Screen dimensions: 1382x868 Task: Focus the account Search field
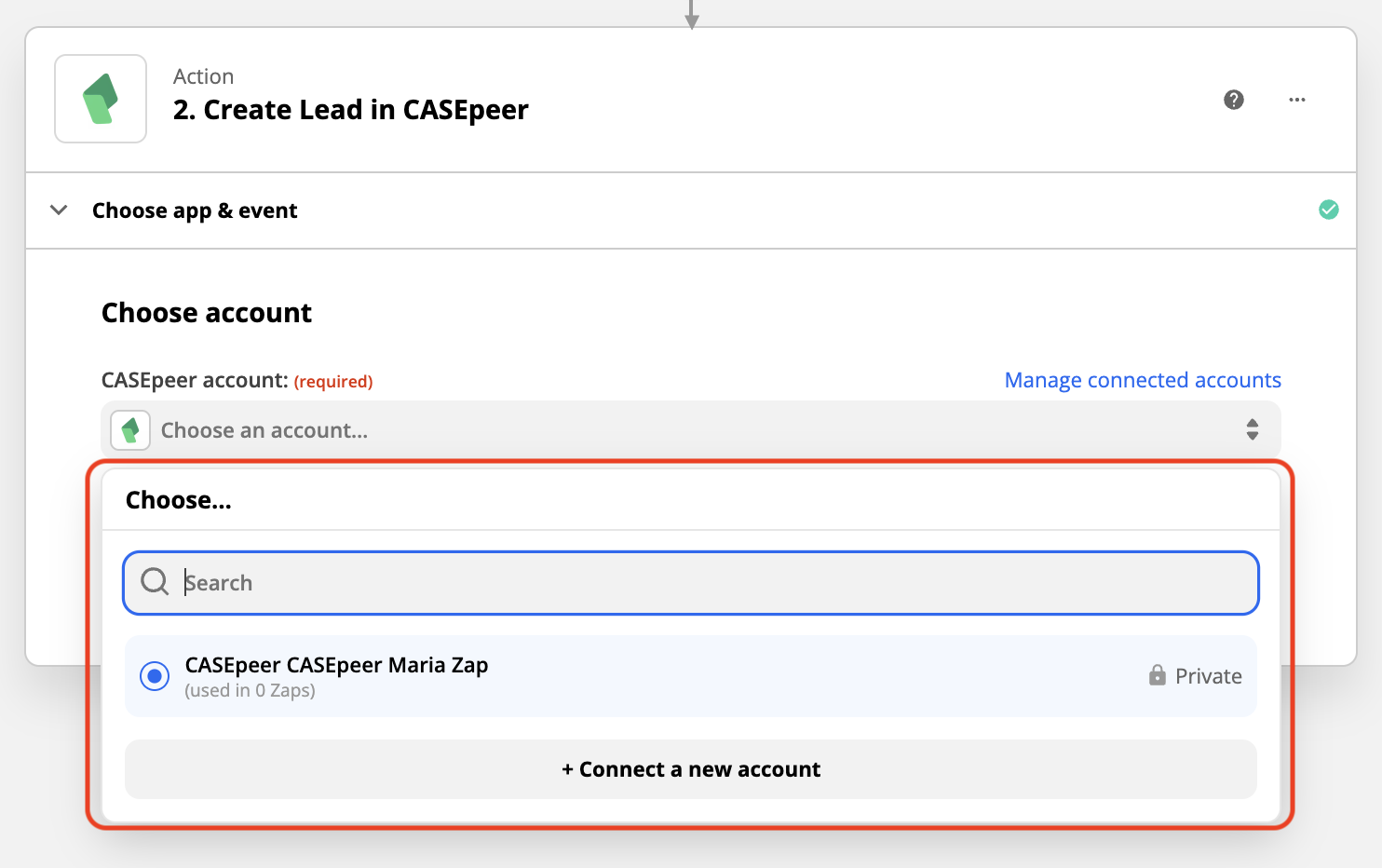pos(691,583)
